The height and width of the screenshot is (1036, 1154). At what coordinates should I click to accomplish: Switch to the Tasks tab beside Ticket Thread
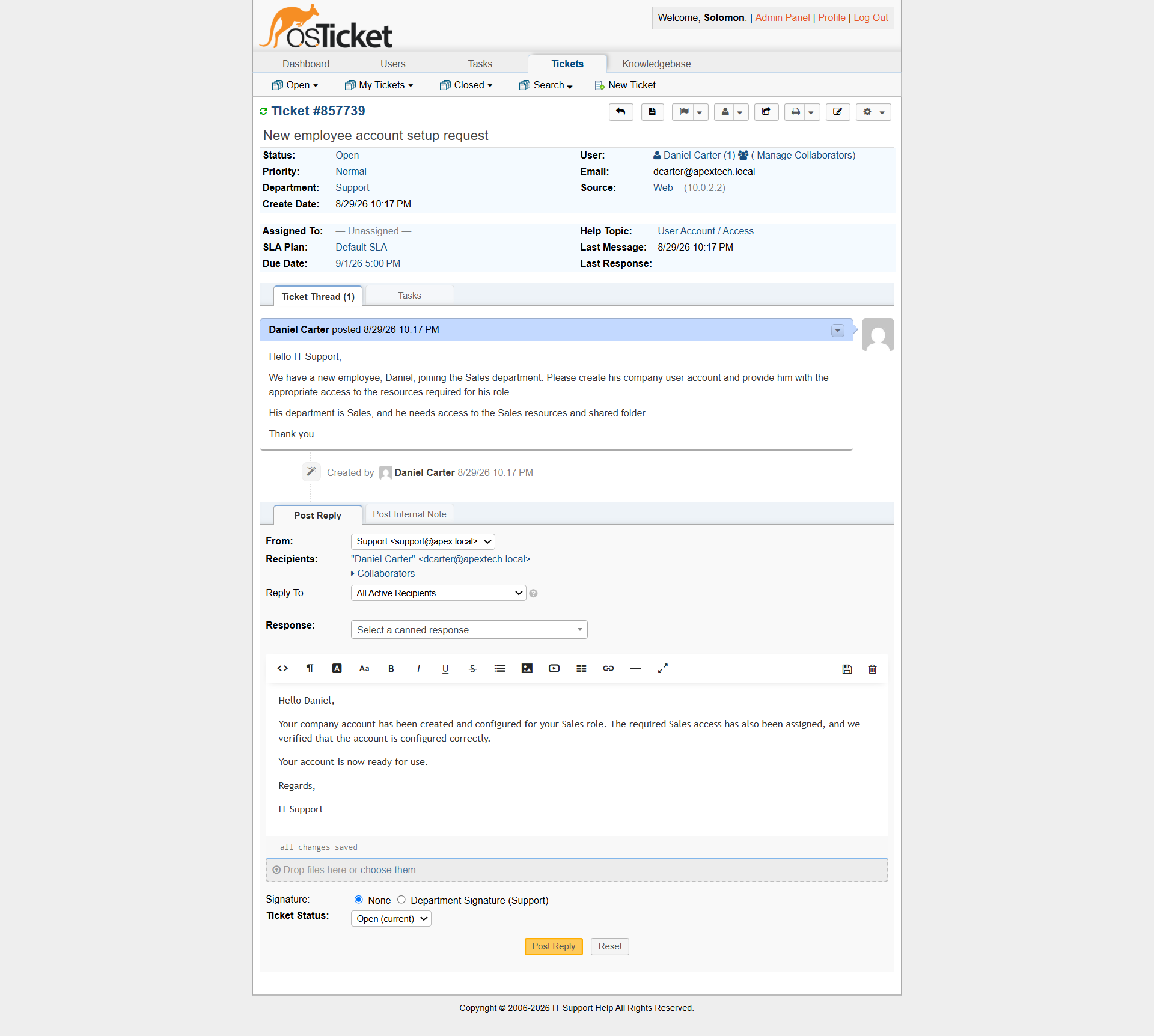(410, 296)
